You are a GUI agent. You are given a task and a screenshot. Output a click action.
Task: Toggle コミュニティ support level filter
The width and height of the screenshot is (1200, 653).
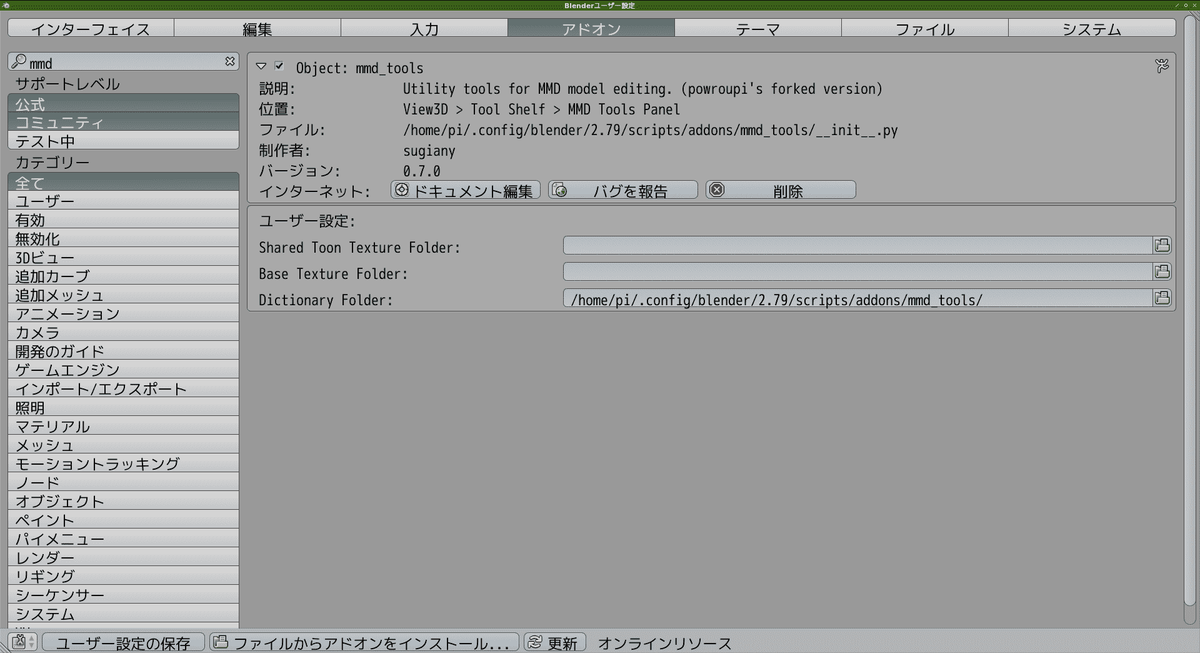pos(123,122)
